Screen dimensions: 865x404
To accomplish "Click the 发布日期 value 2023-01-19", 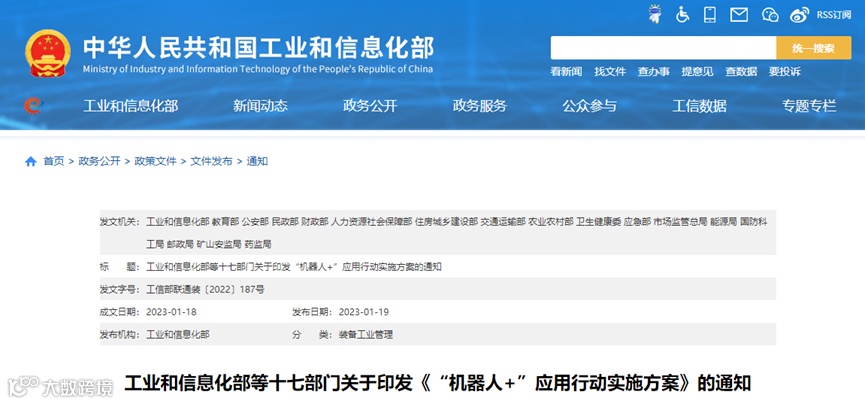I will pyautogui.click(x=364, y=312).
